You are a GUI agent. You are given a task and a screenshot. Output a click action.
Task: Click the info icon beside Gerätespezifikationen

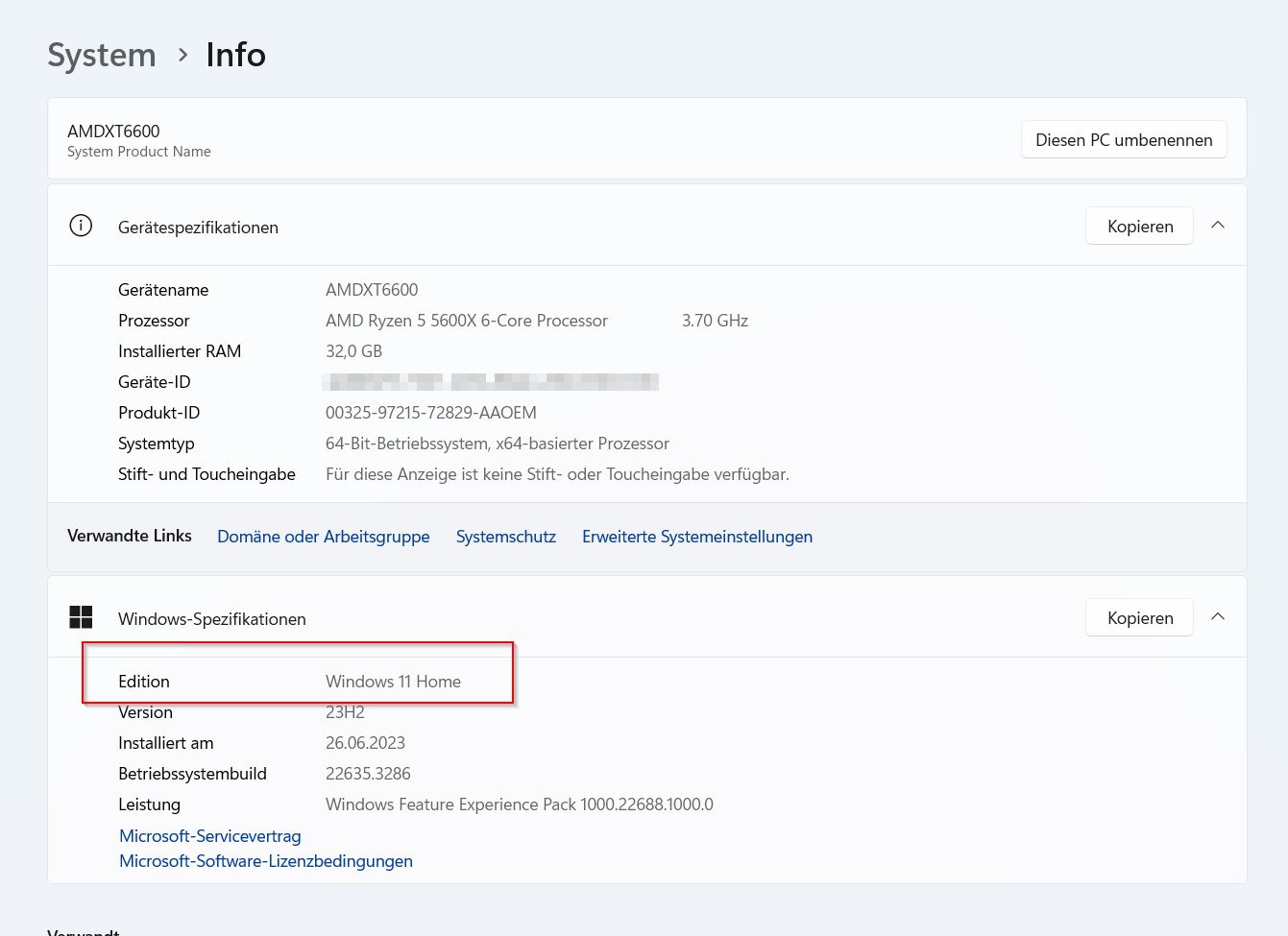click(81, 227)
